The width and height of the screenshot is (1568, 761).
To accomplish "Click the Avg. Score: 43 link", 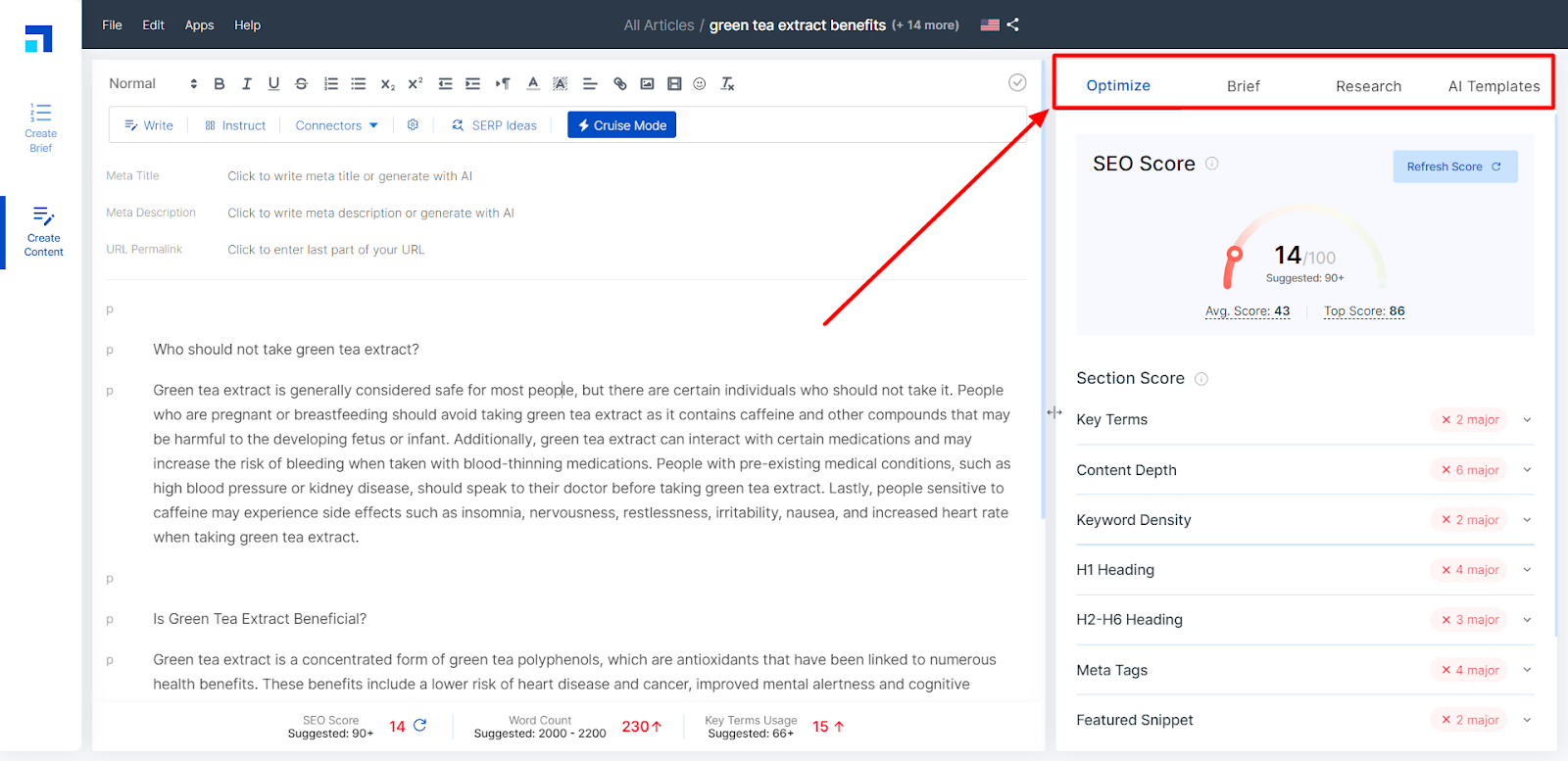I will pos(1248,311).
